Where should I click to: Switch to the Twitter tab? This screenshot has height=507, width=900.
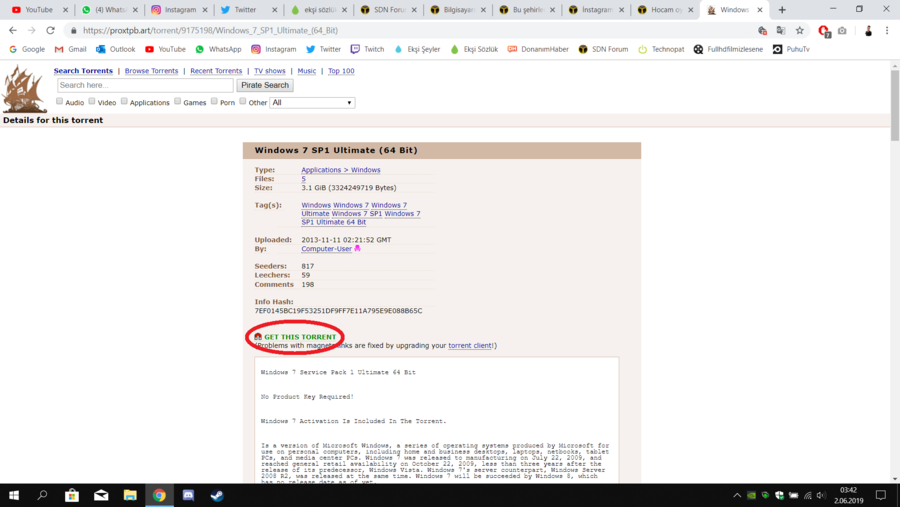248,10
